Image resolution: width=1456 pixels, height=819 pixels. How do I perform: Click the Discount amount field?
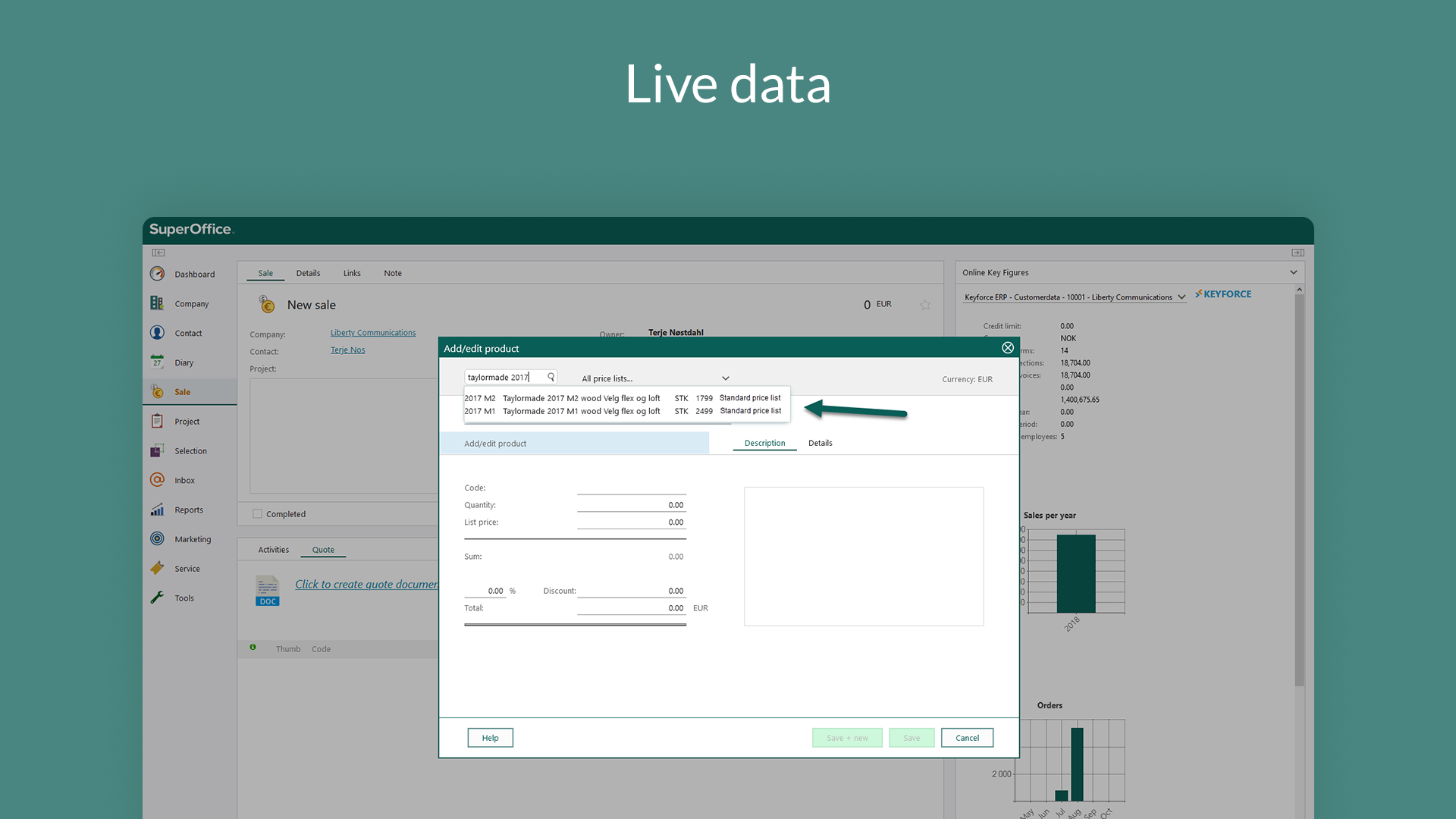click(x=631, y=591)
